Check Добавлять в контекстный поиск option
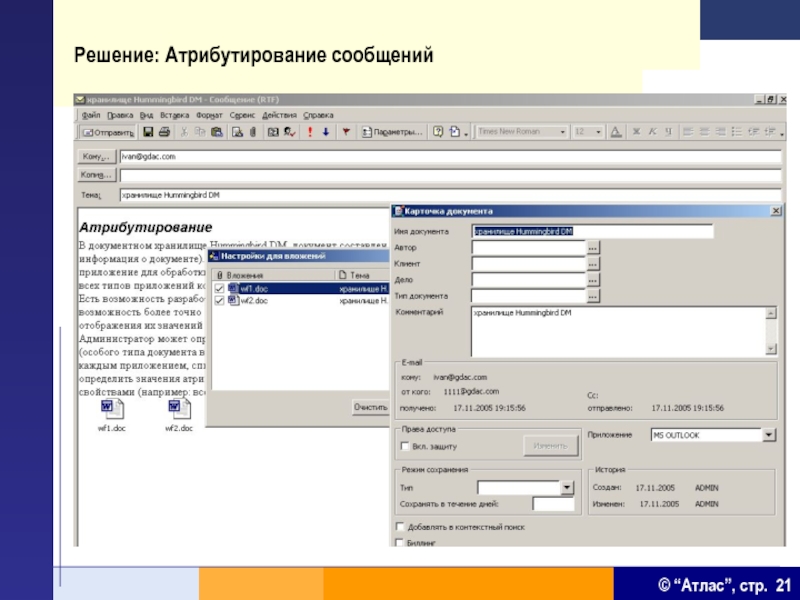The height and width of the screenshot is (600, 800). click(x=400, y=526)
